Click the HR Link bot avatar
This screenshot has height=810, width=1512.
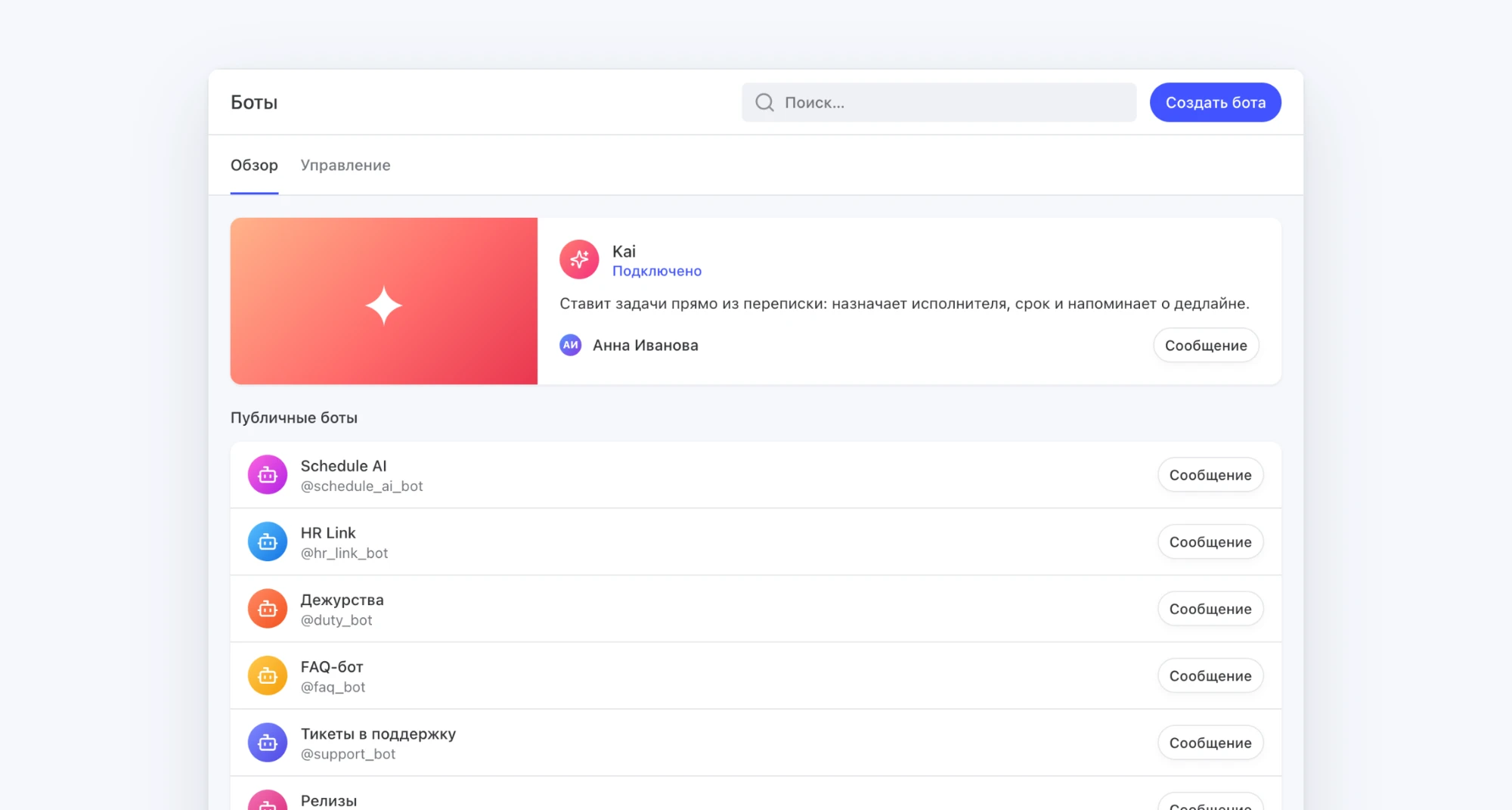(x=268, y=542)
